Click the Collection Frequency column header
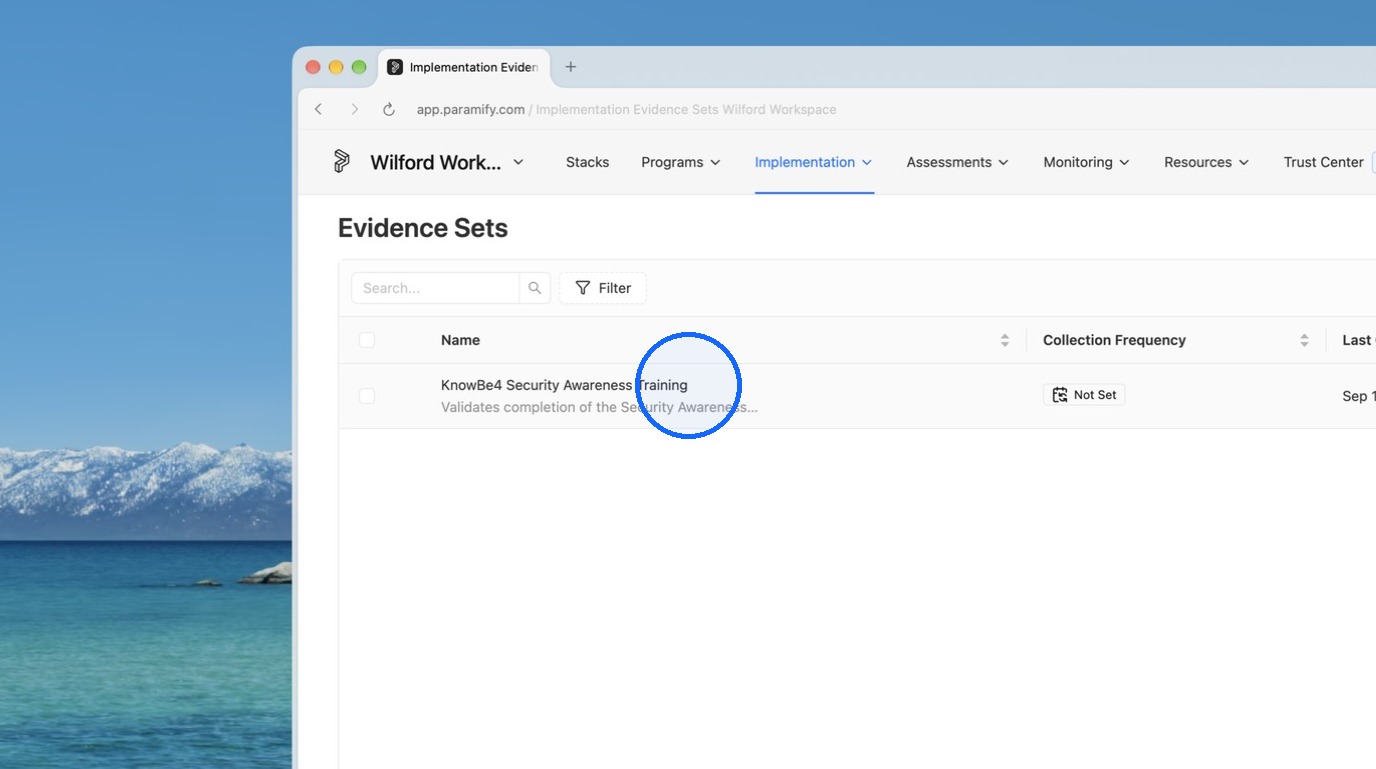Screen dimensions: 1376x769 tap(1114, 340)
